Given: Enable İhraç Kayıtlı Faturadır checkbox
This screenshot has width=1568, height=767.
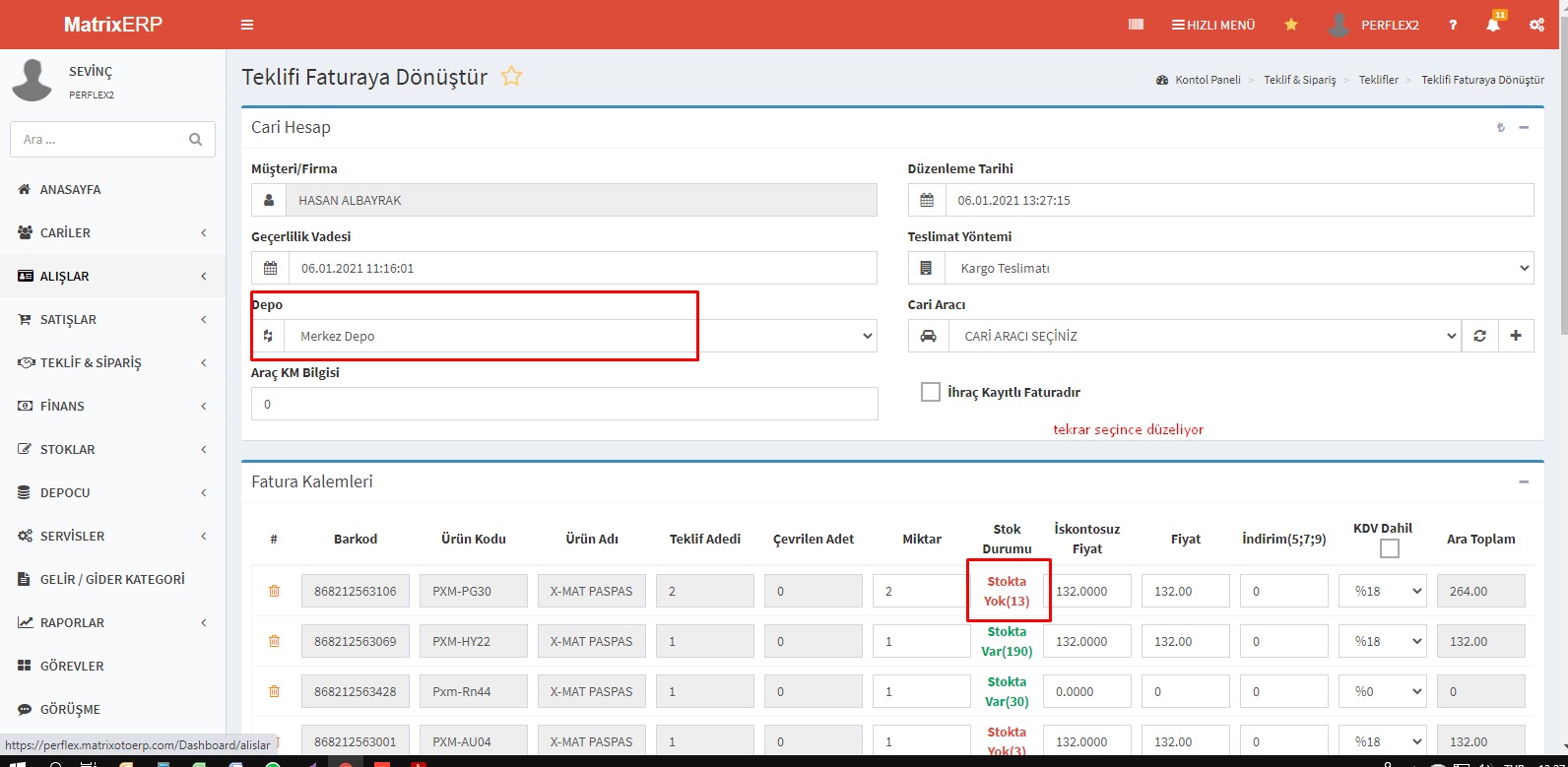Looking at the screenshot, I should [x=930, y=392].
